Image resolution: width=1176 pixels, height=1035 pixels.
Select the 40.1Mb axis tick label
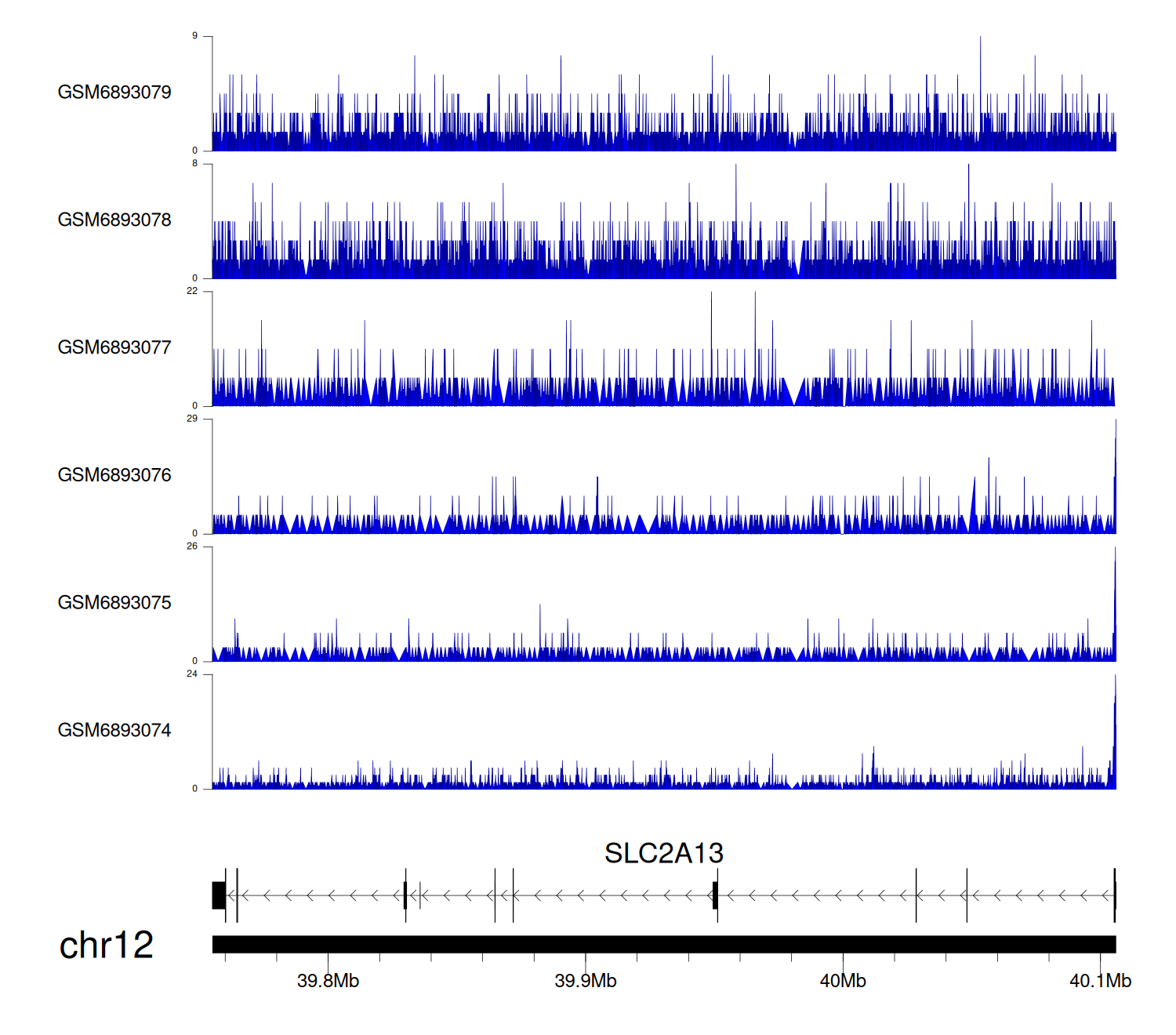[1100, 981]
